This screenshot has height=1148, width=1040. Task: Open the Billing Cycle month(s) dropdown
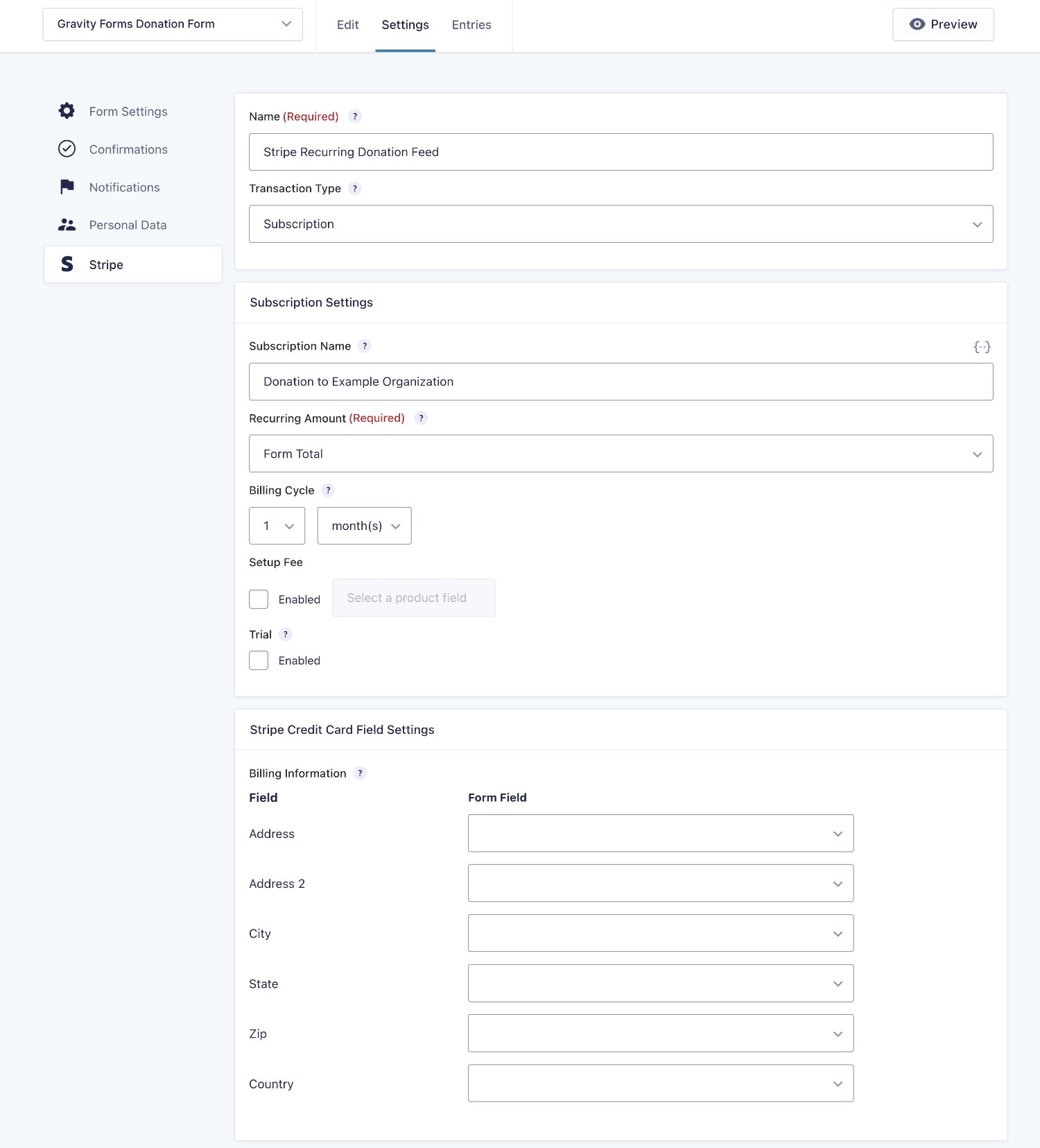pyautogui.click(x=365, y=526)
